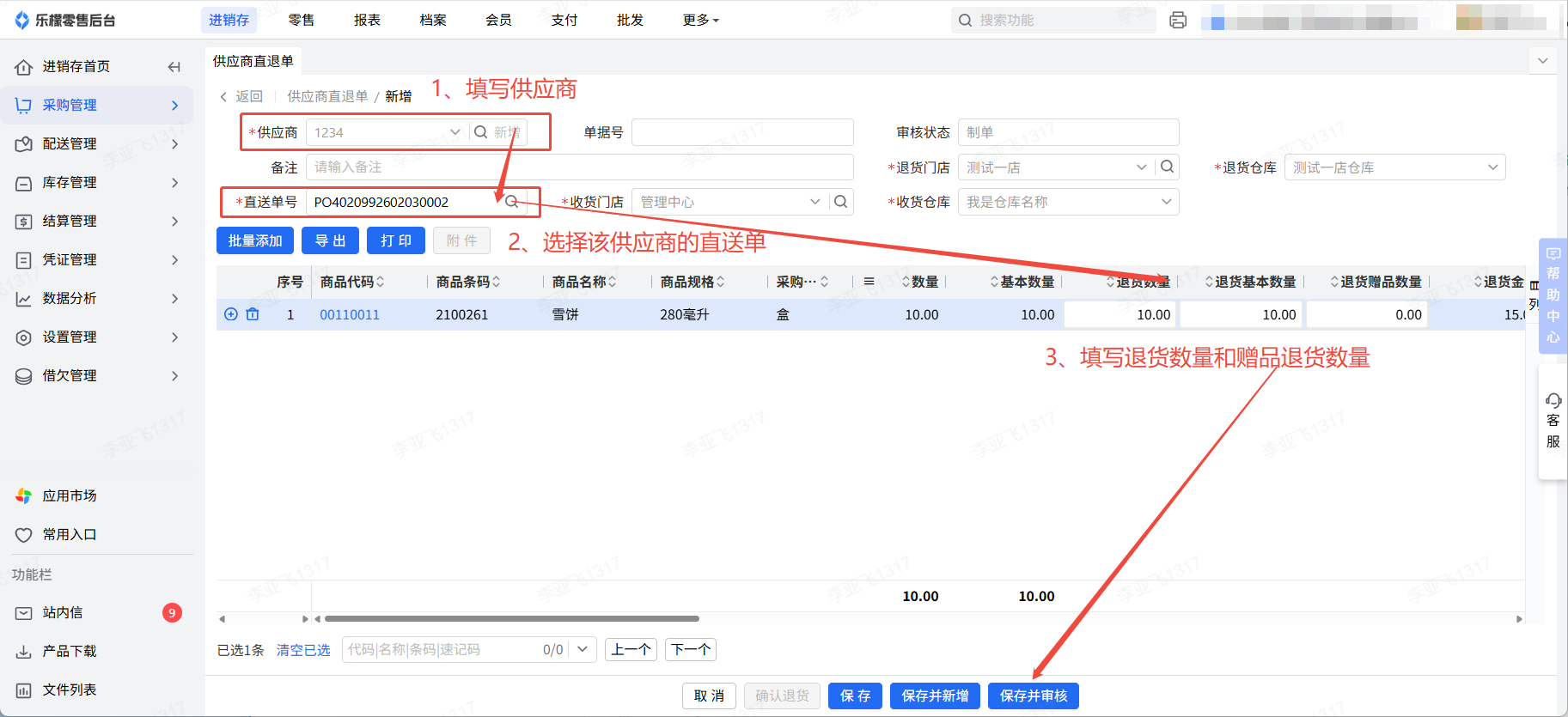Collapse the sidebar with the arrow icon

(x=174, y=67)
